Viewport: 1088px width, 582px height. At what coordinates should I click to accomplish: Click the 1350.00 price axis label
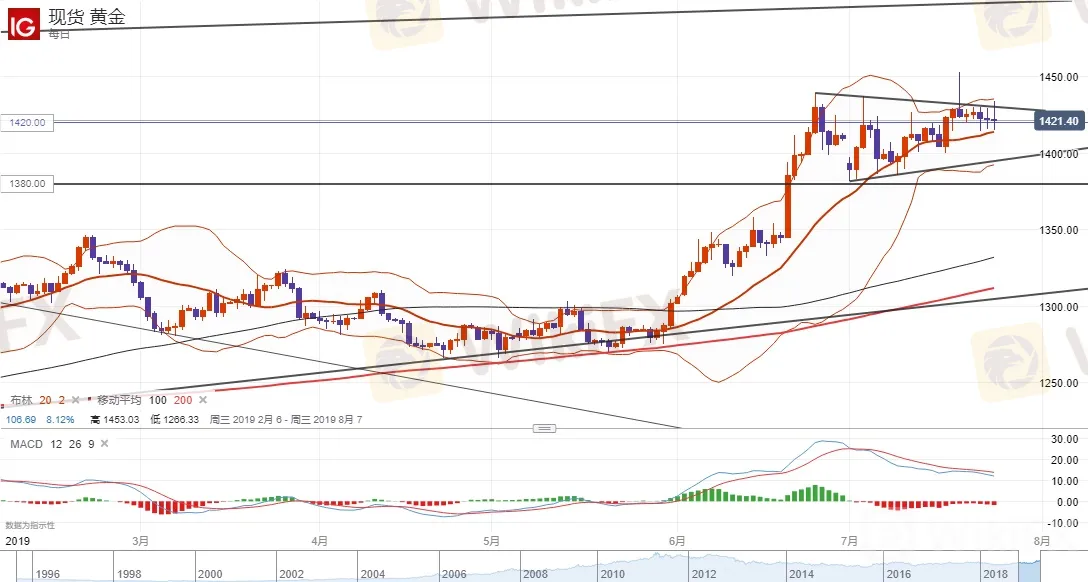[1059, 230]
